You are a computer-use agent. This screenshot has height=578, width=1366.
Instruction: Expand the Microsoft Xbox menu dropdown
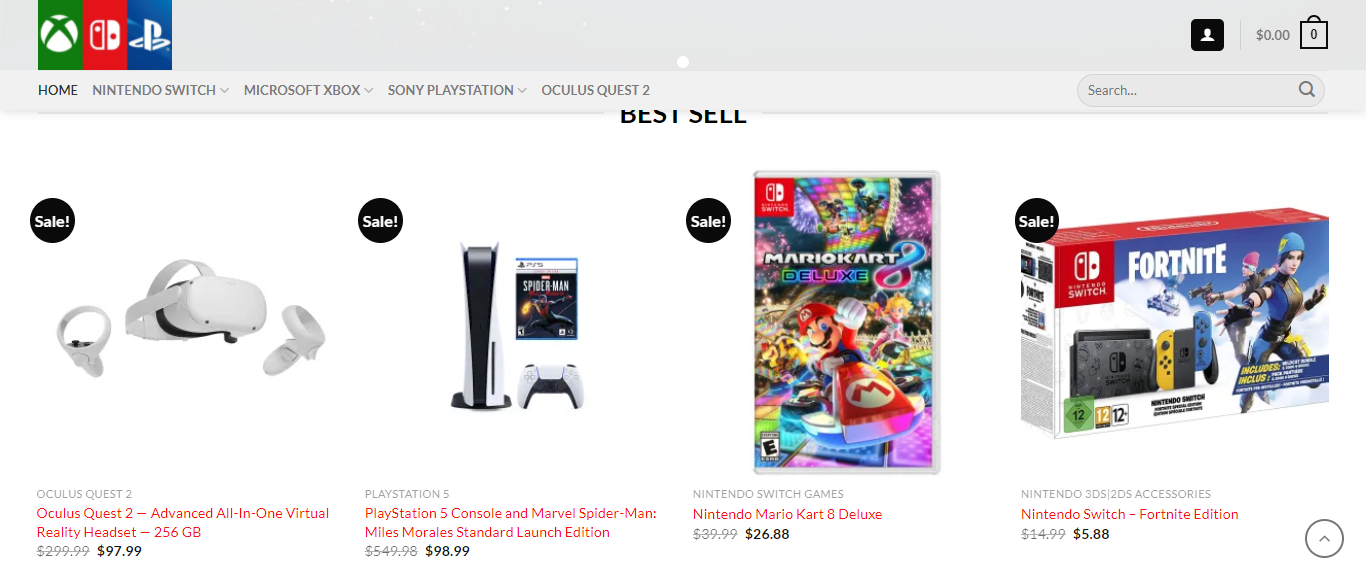coord(368,91)
